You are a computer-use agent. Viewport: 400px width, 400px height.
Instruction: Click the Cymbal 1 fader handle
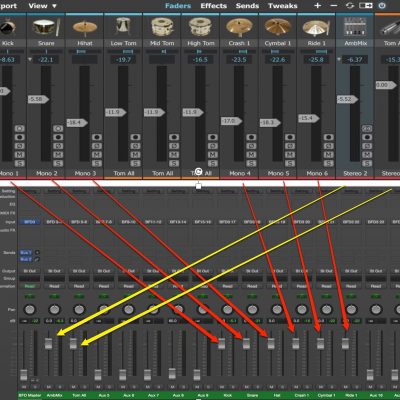(270, 123)
